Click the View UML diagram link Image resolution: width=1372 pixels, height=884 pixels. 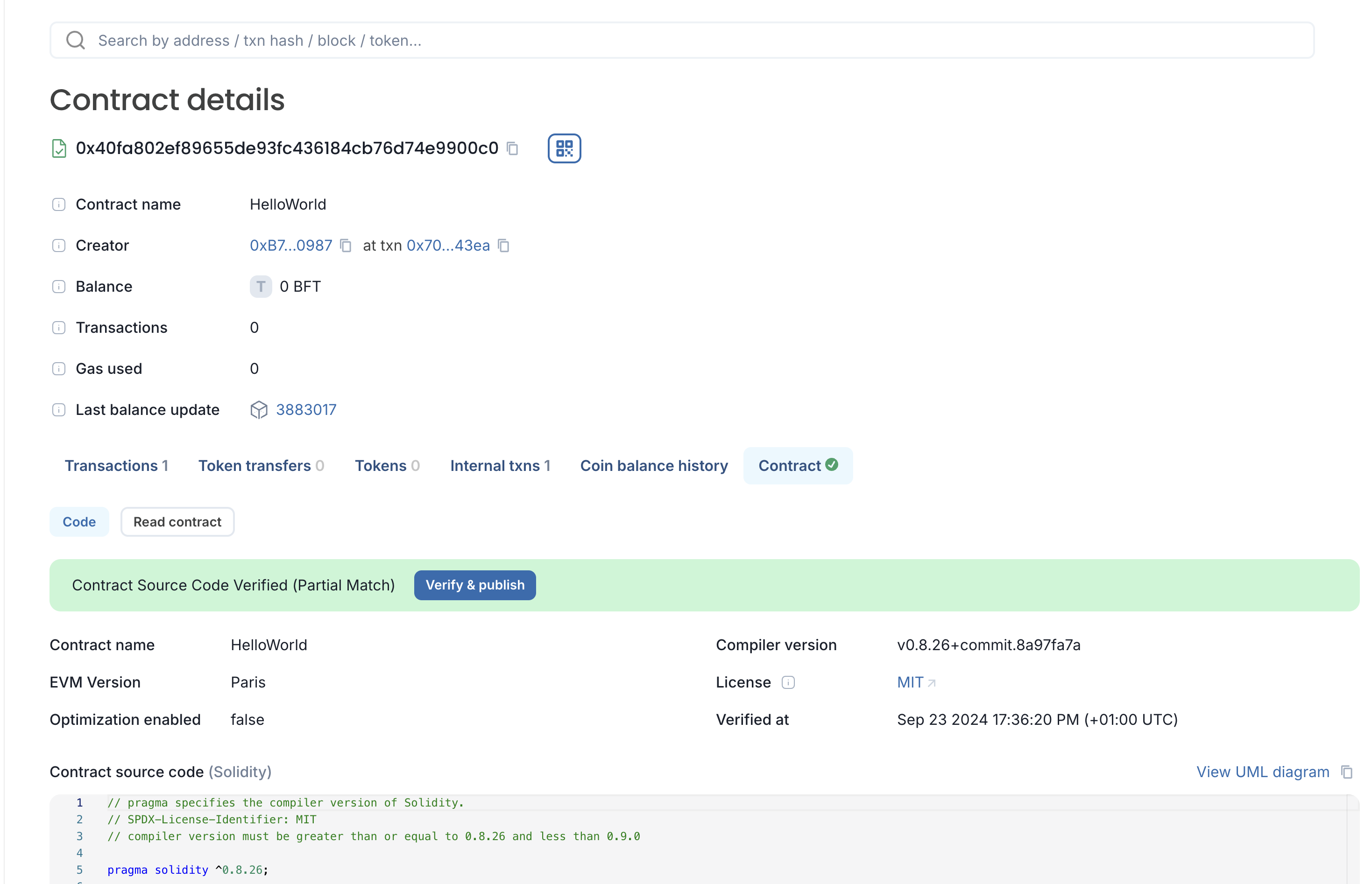click(x=1263, y=771)
